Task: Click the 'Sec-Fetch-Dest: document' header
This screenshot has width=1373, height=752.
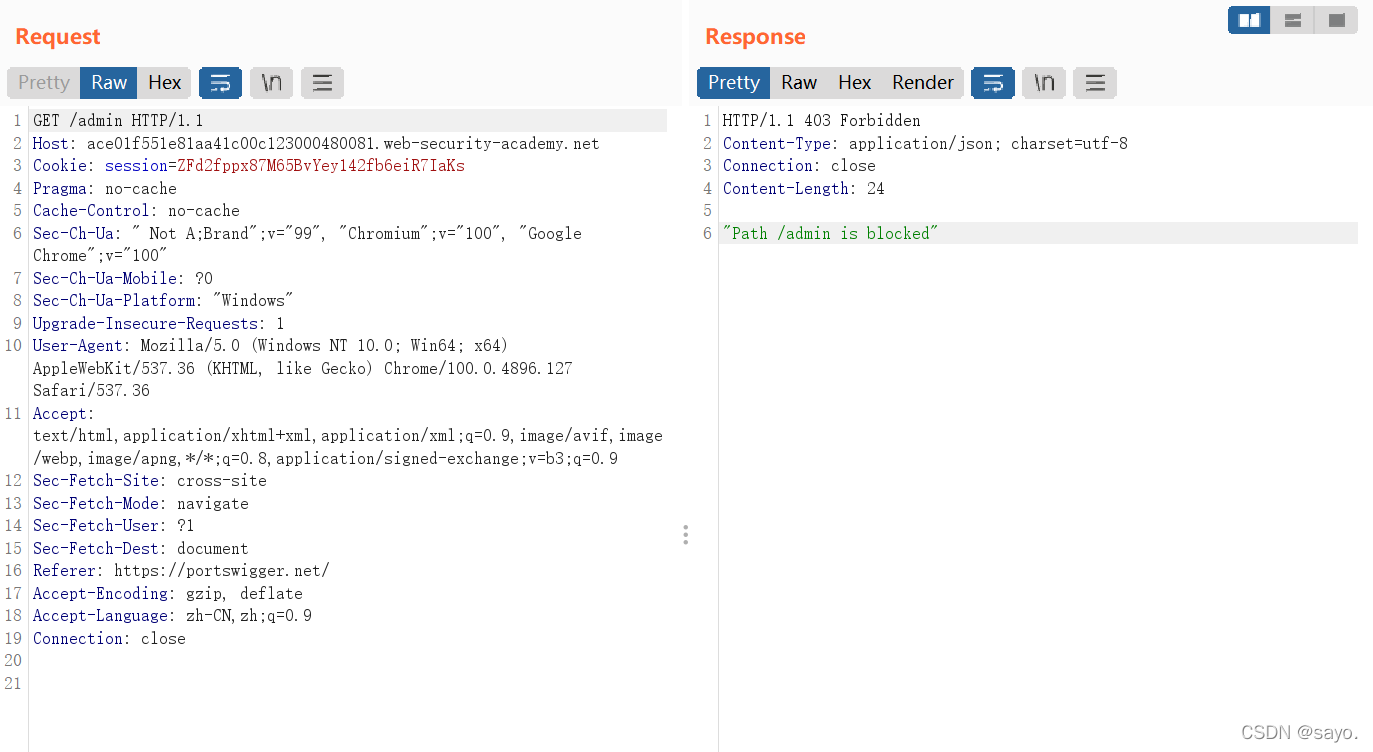Action: tap(141, 548)
